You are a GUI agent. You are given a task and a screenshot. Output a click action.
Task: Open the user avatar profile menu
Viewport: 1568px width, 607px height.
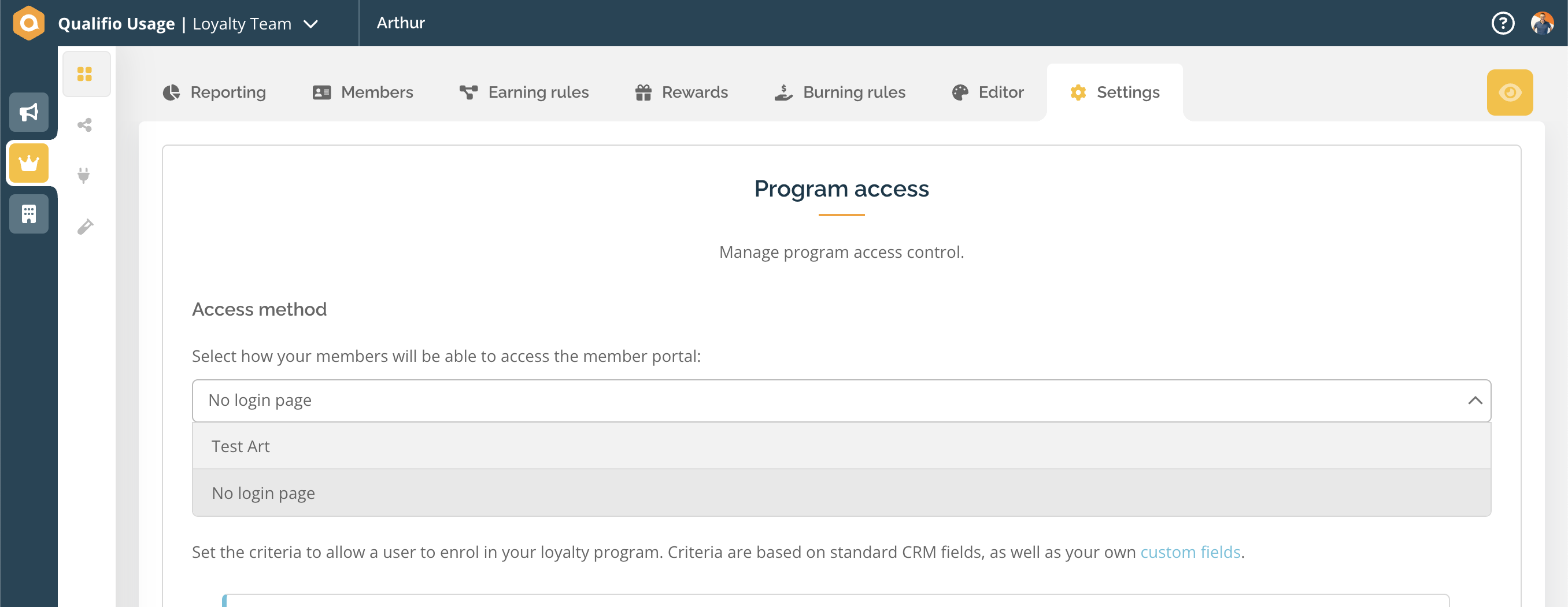point(1542,23)
